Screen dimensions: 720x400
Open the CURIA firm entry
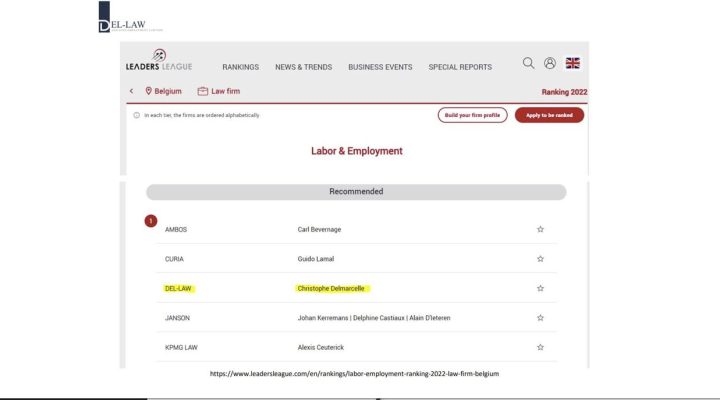click(174, 259)
